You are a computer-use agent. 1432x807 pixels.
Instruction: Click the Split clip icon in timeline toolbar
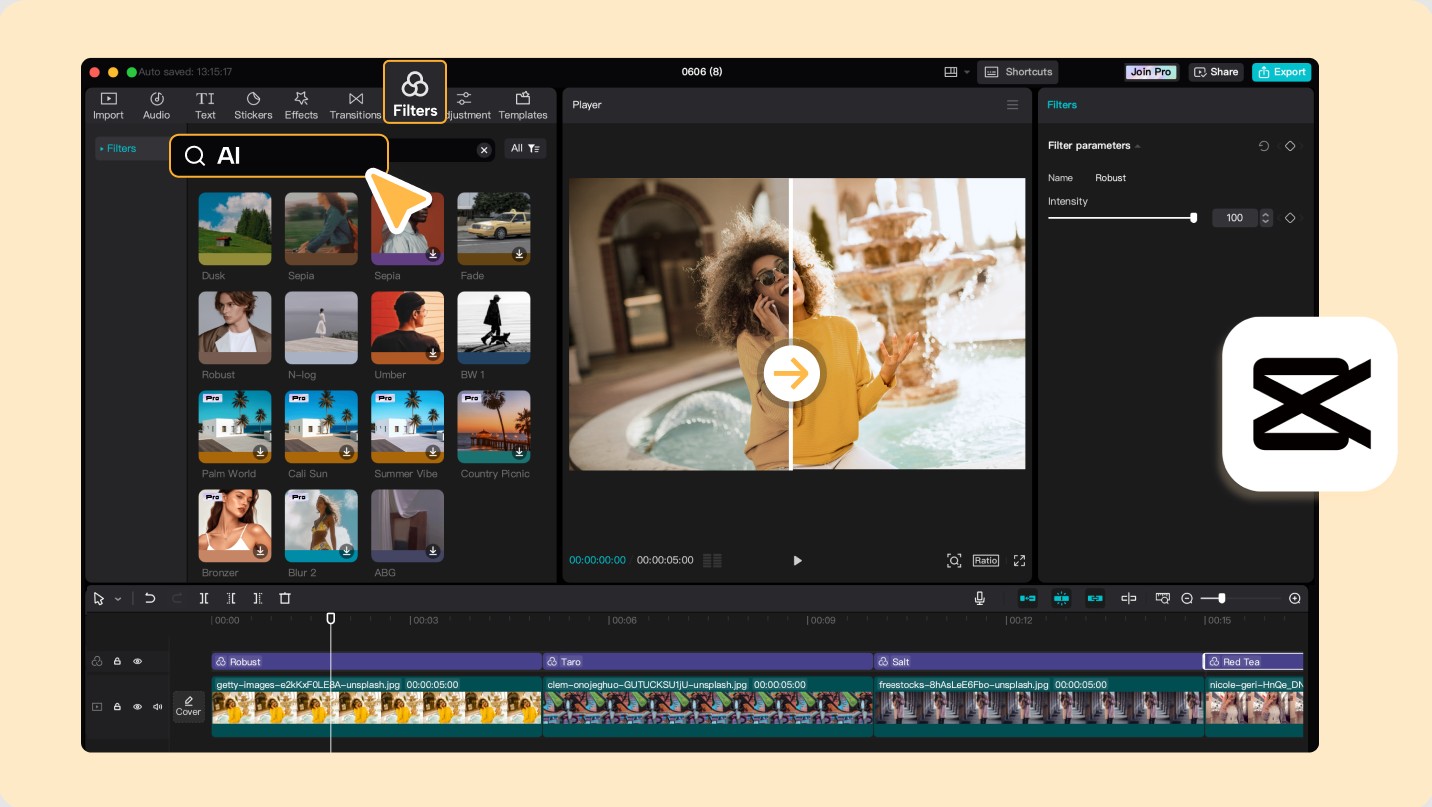tap(204, 598)
